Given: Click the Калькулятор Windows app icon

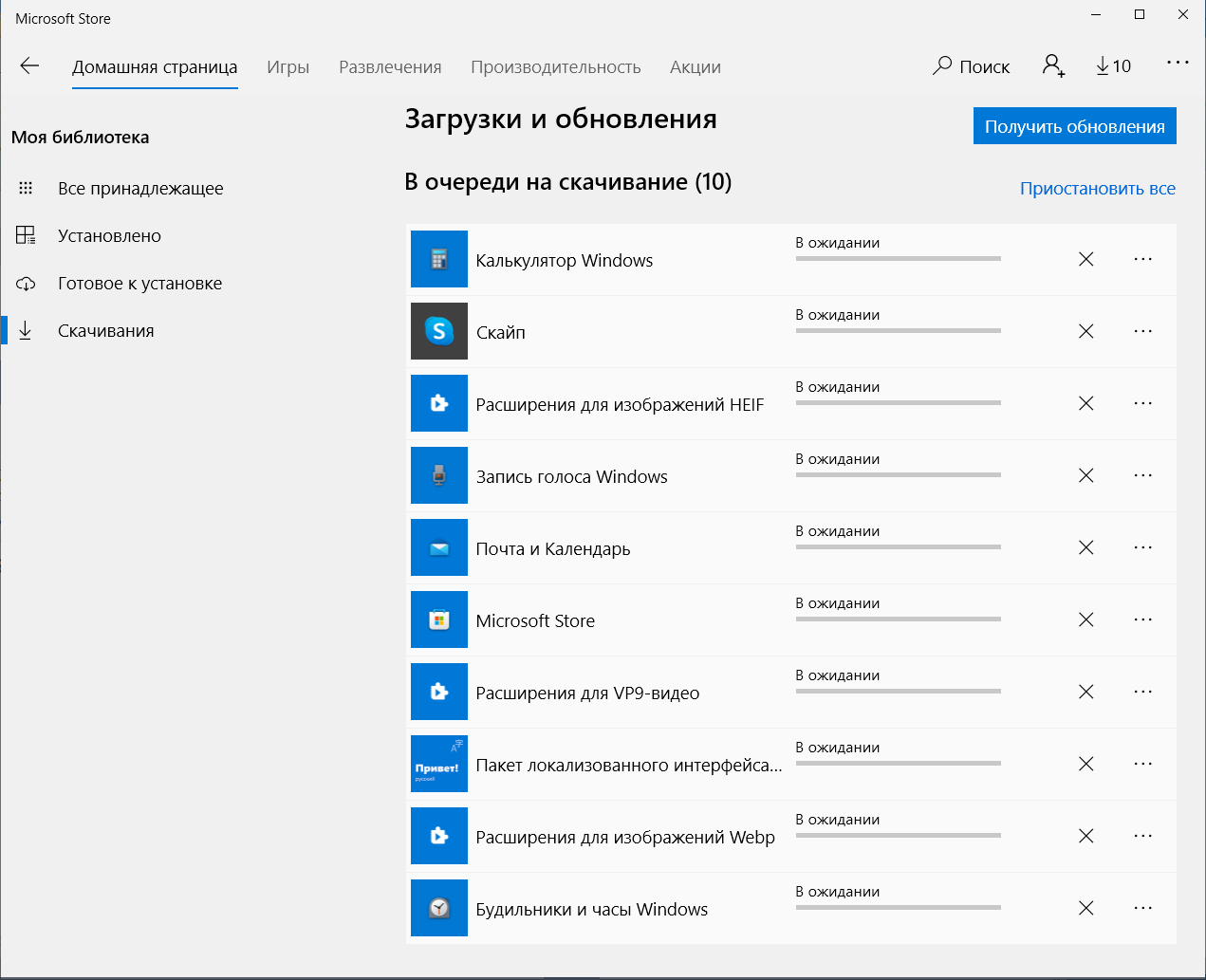Looking at the screenshot, I should 439,259.
